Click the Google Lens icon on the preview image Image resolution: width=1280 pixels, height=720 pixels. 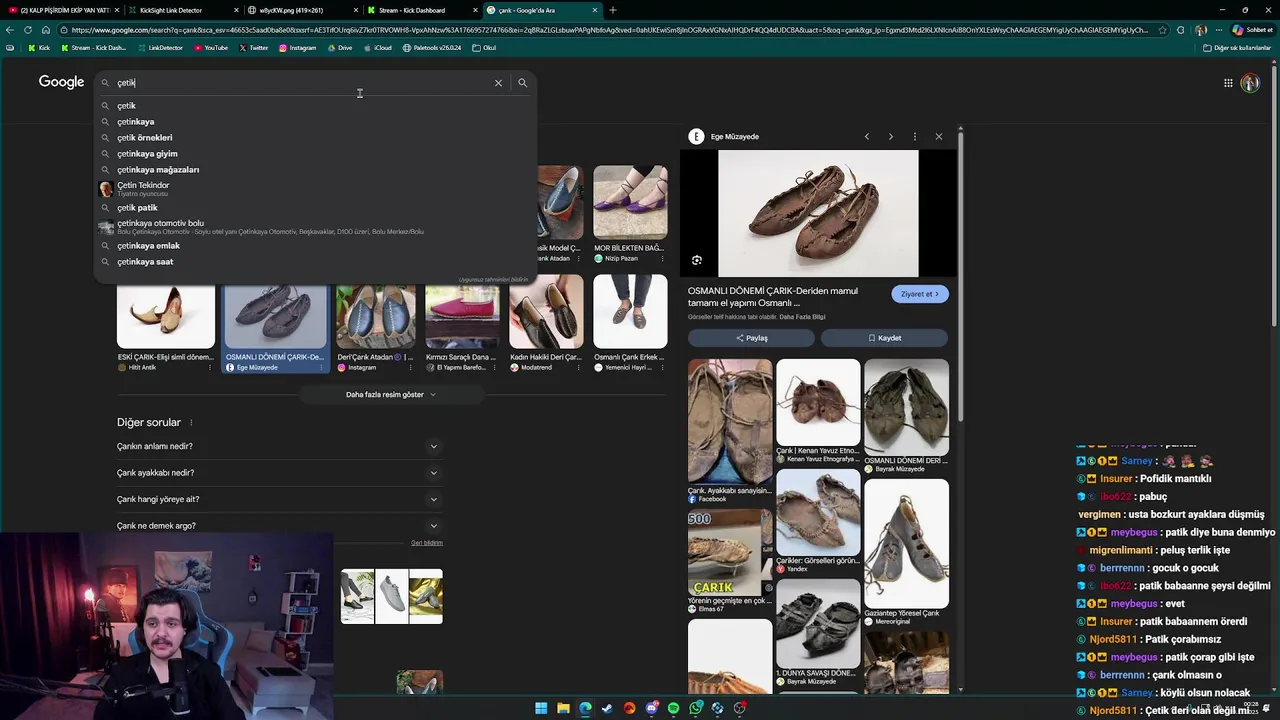[697, 260]
